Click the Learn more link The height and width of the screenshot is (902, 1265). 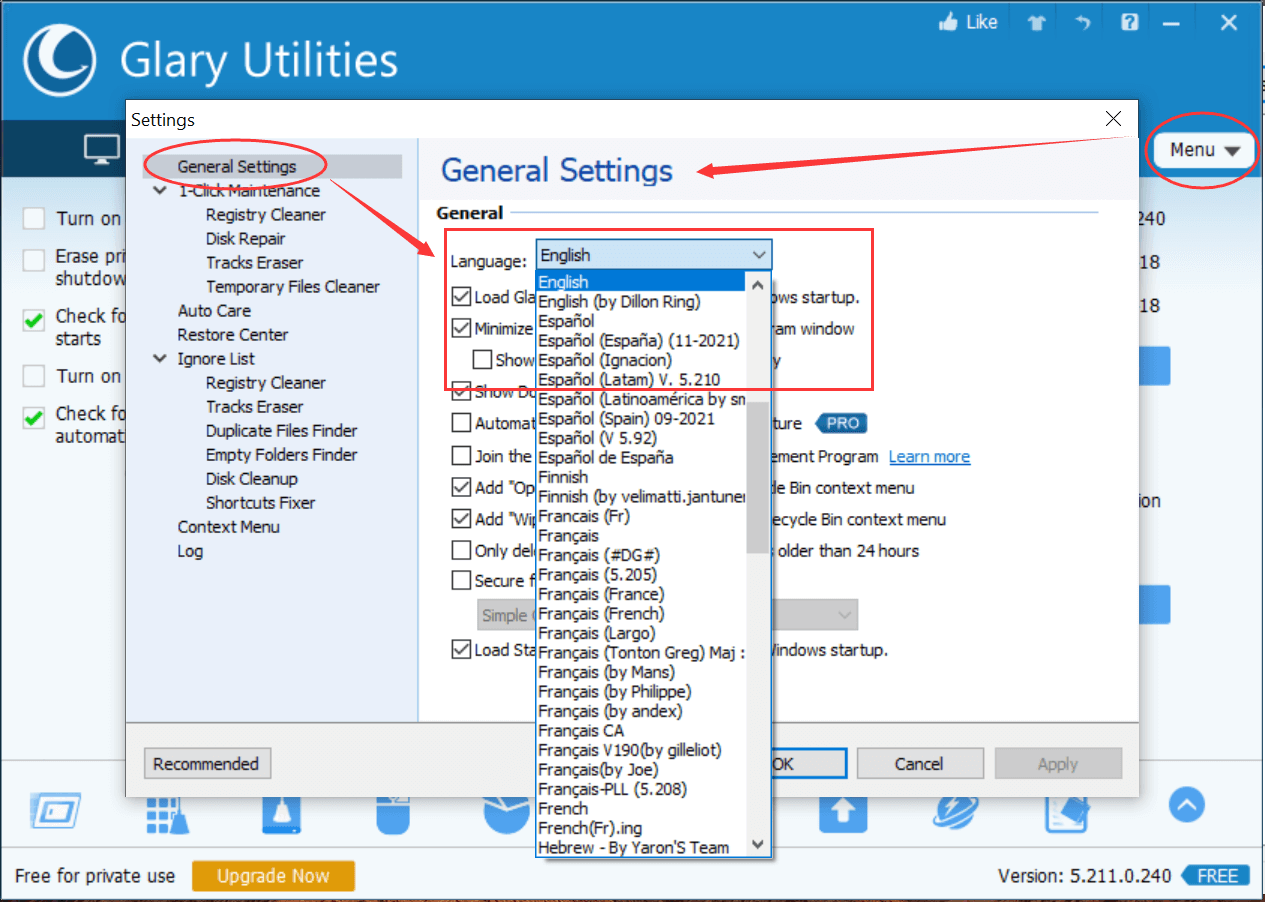(929, 457)
